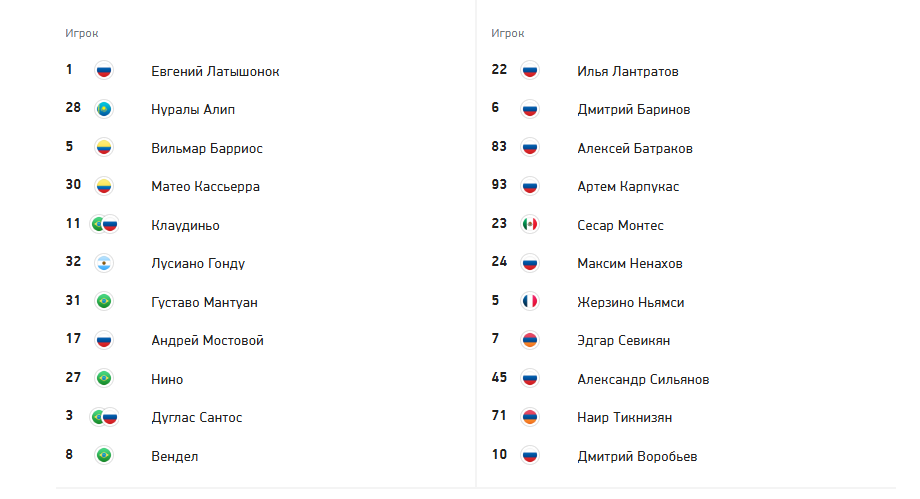This screenshot has width=920, height=499.
Task: Select Алексей Батраков from right squad
Action: [635, 149]
